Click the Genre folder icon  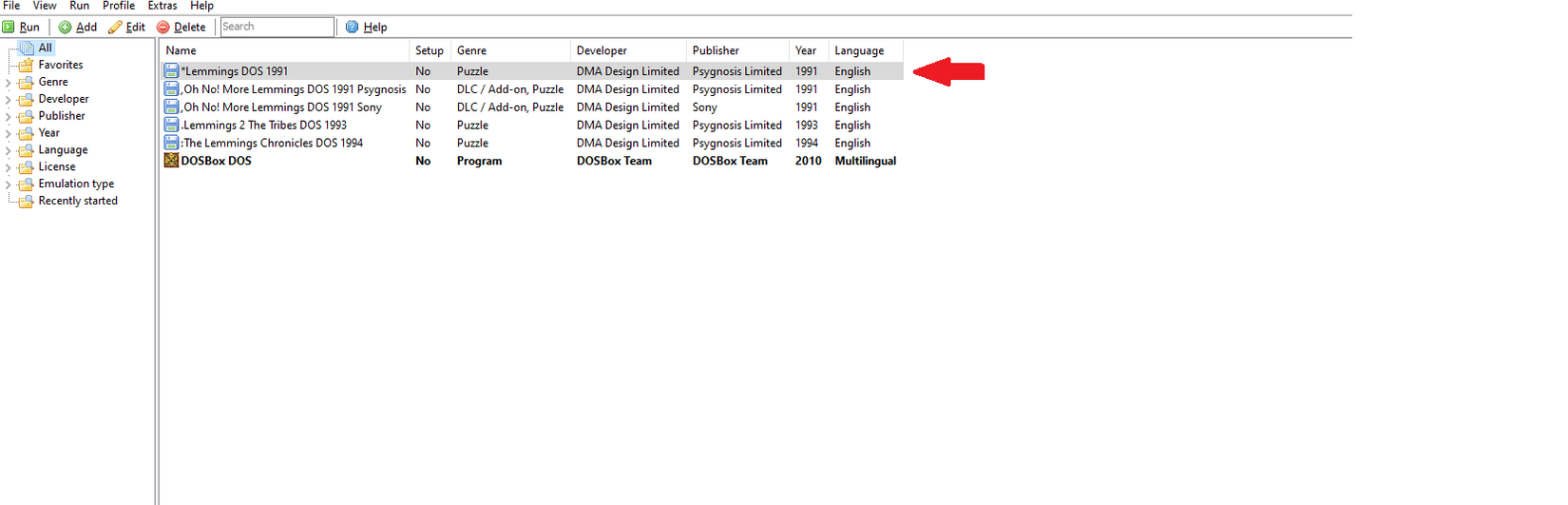coord(27,82)
